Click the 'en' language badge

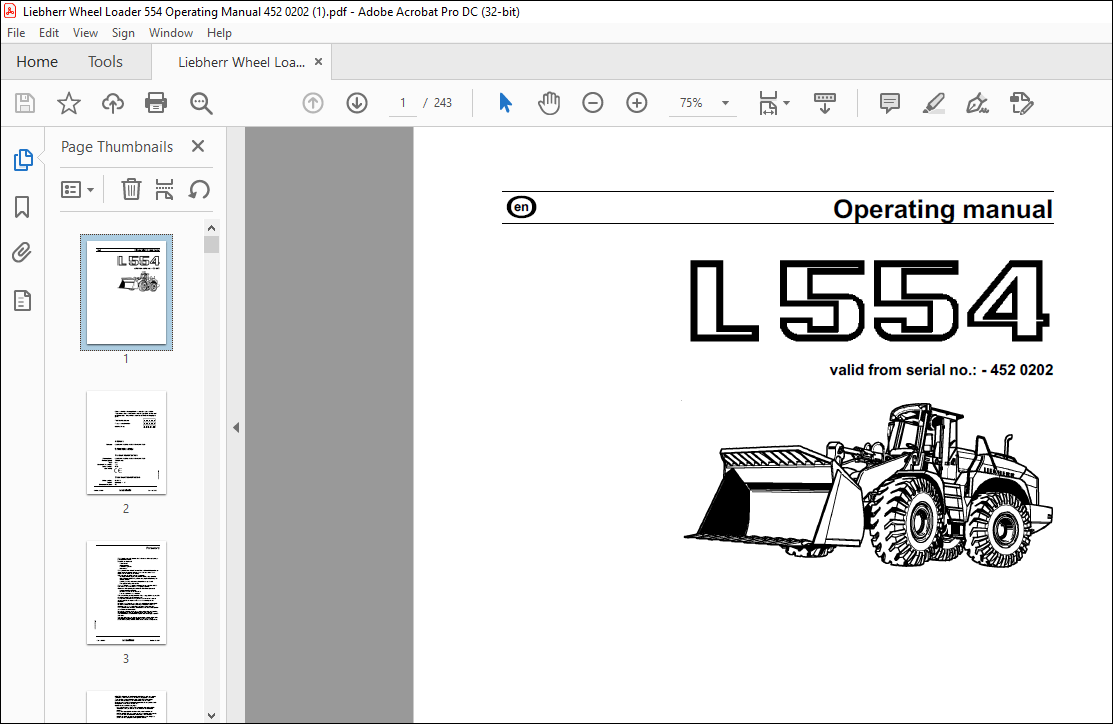click(x=522, y=207)
